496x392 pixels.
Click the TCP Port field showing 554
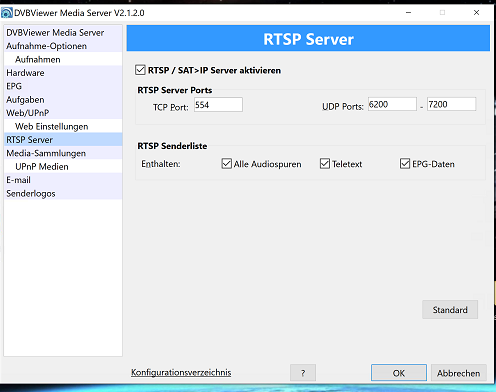click(x=218, y=105)
